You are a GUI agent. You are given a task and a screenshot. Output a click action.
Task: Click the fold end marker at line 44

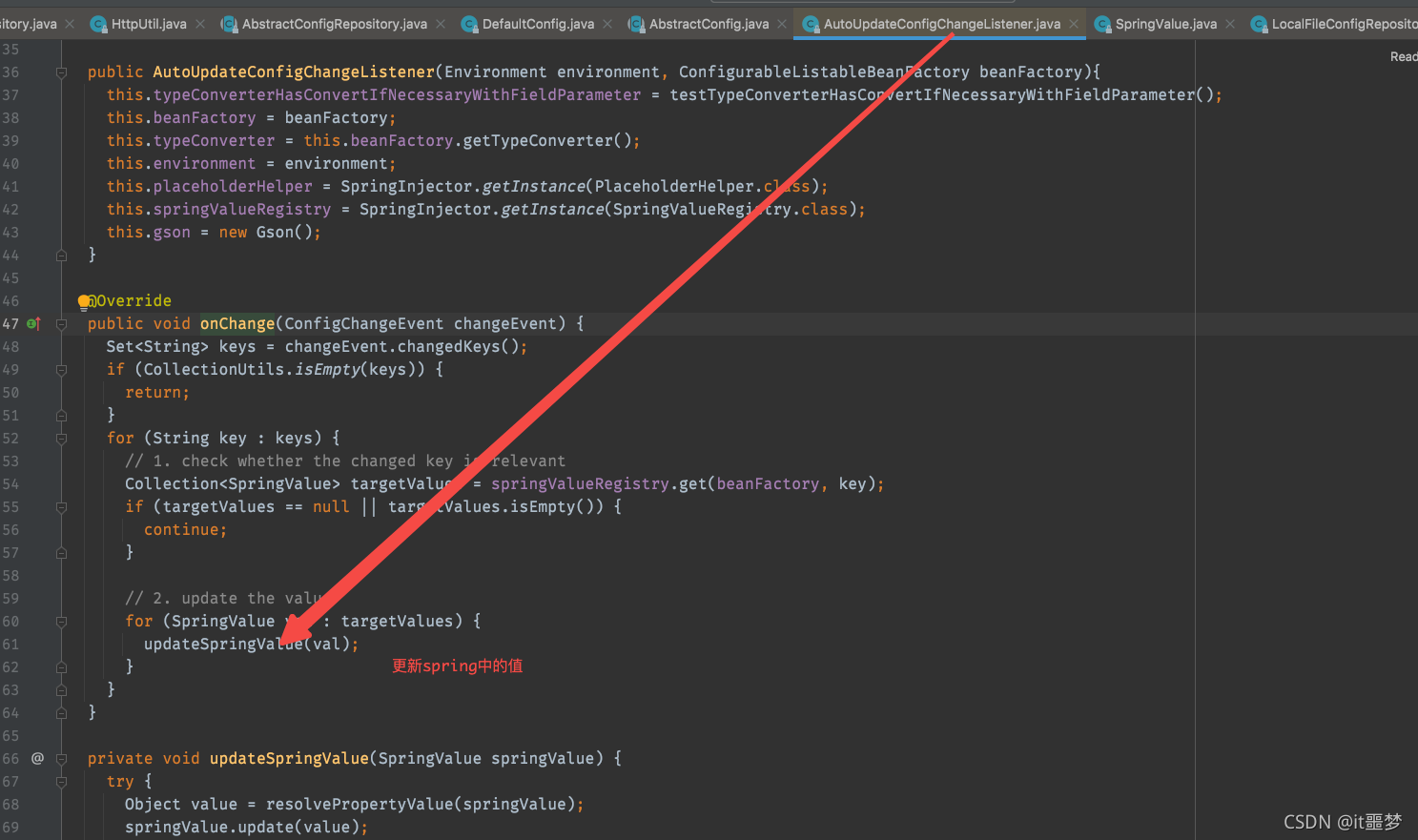click(61, 256)
